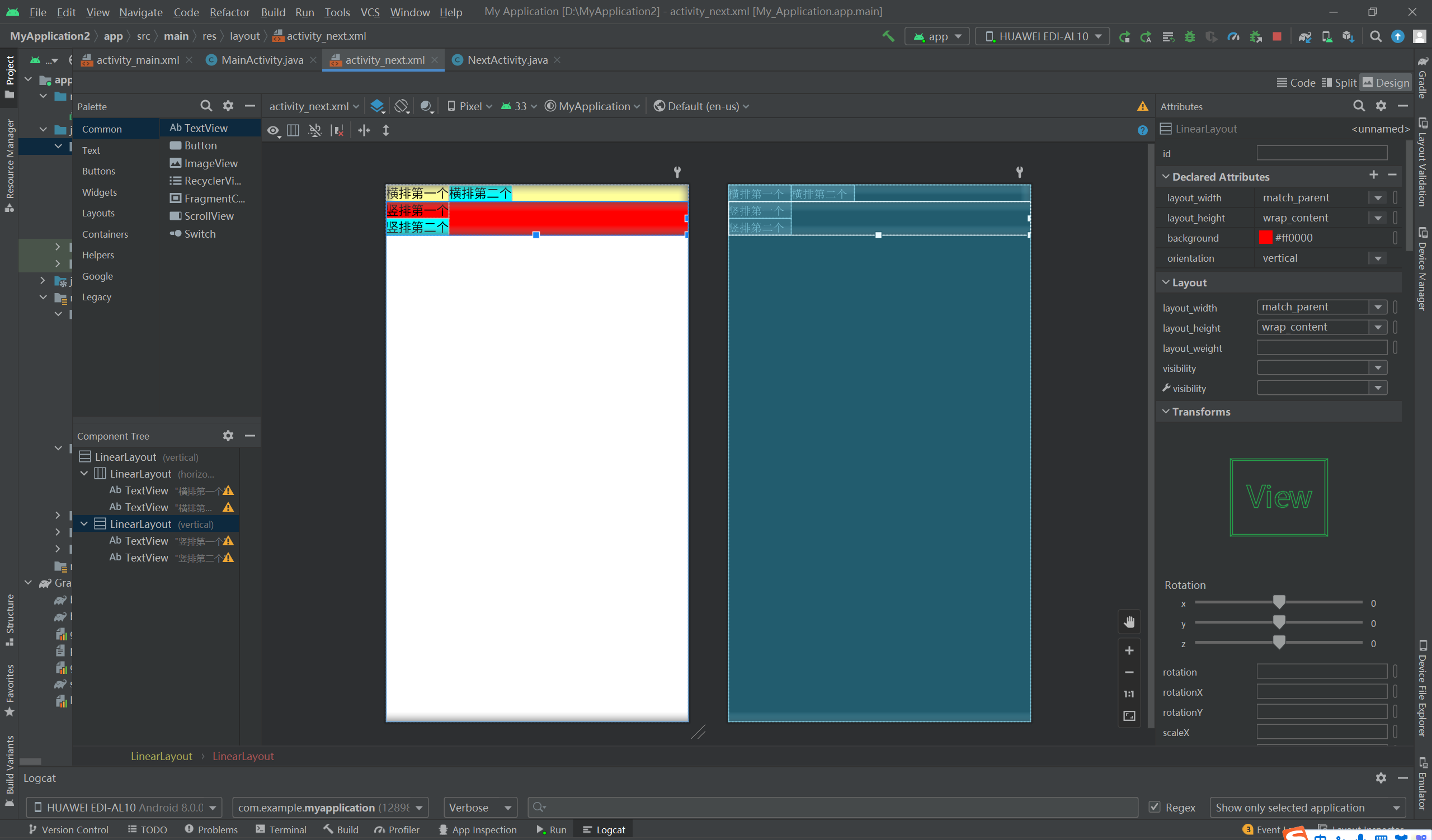
Task: Select Button in the Palette list
Action: click(x=200, y=145)
